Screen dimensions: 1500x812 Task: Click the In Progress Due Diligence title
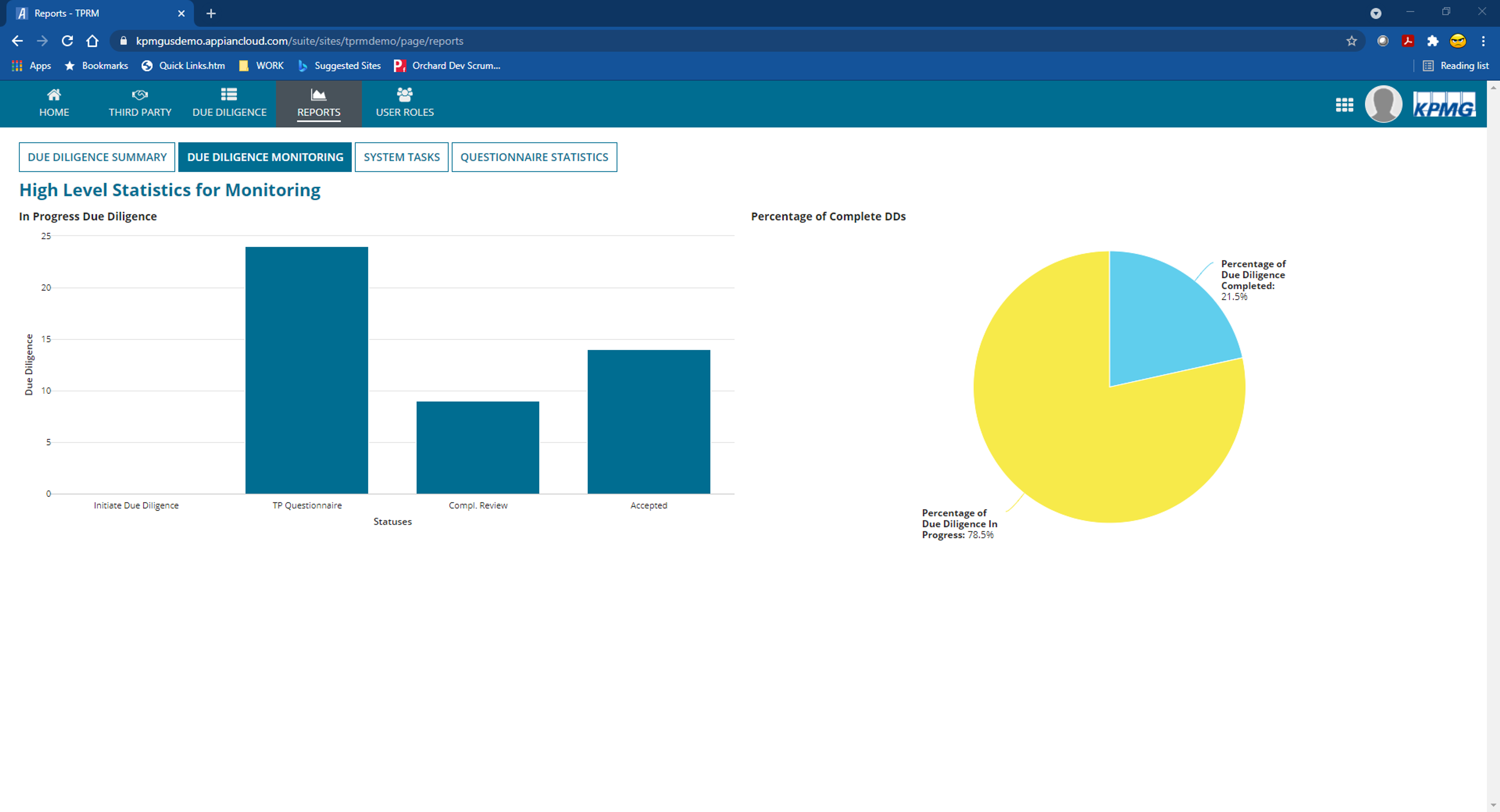[x=88, y=217]
